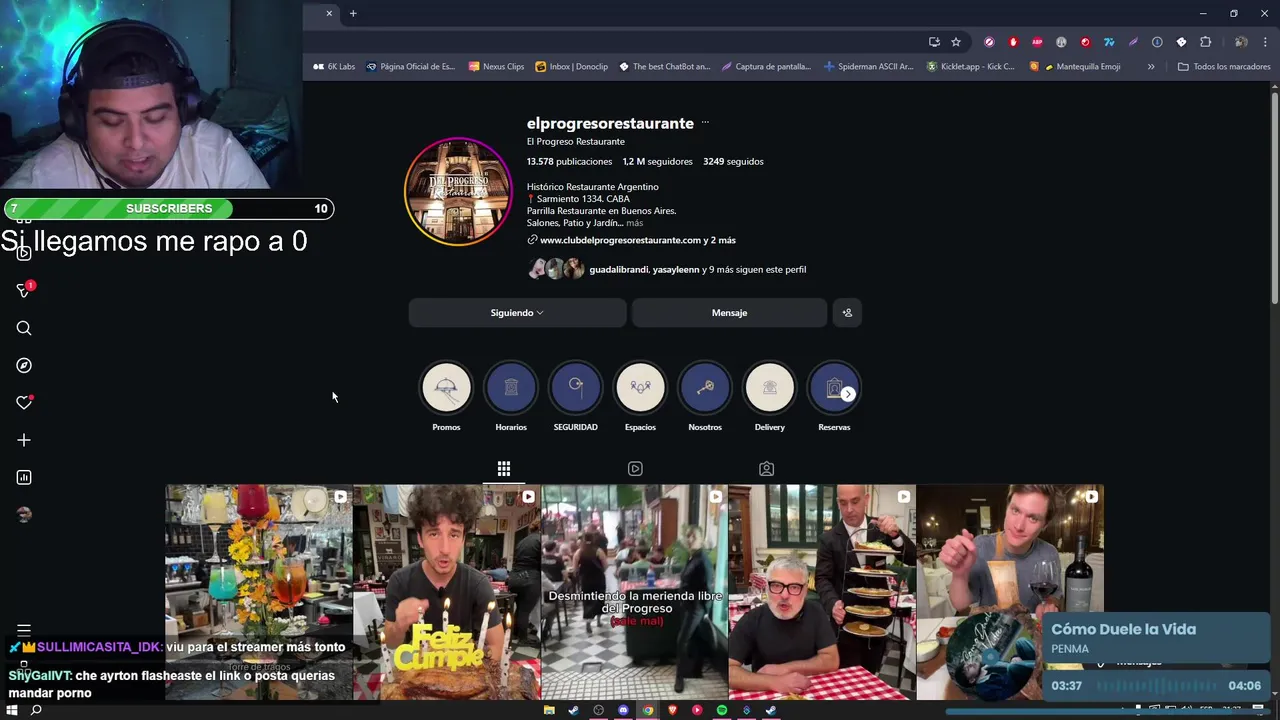Open the Spiderman ASCII Art bookmark

coord(869,67)
